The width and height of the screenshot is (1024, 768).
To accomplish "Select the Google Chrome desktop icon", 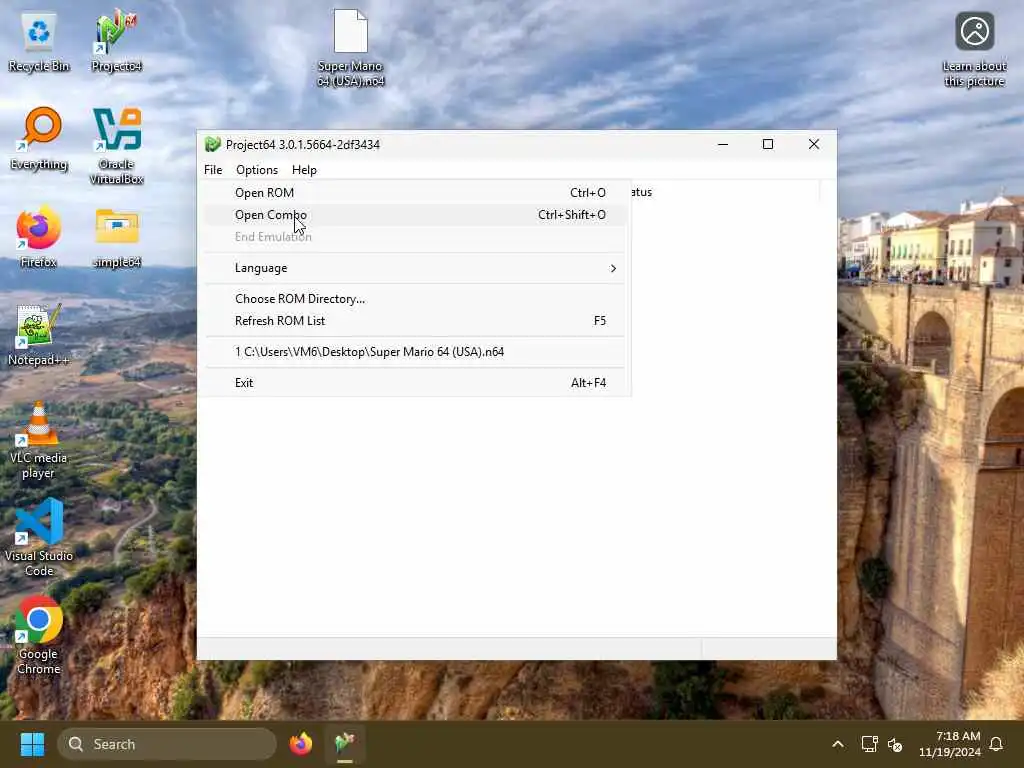I will click(x=39, y=636).
